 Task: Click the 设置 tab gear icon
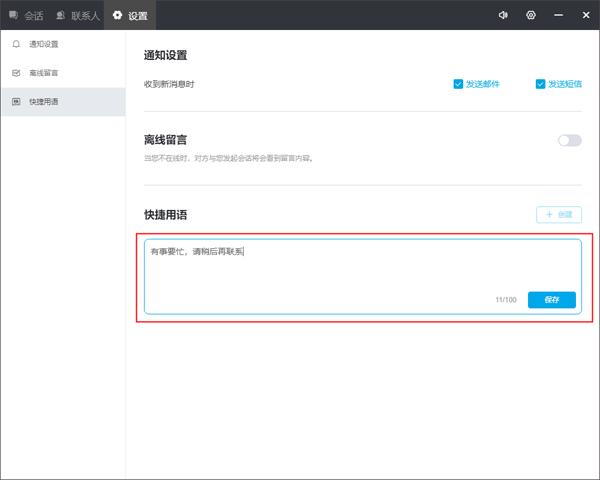117,15
